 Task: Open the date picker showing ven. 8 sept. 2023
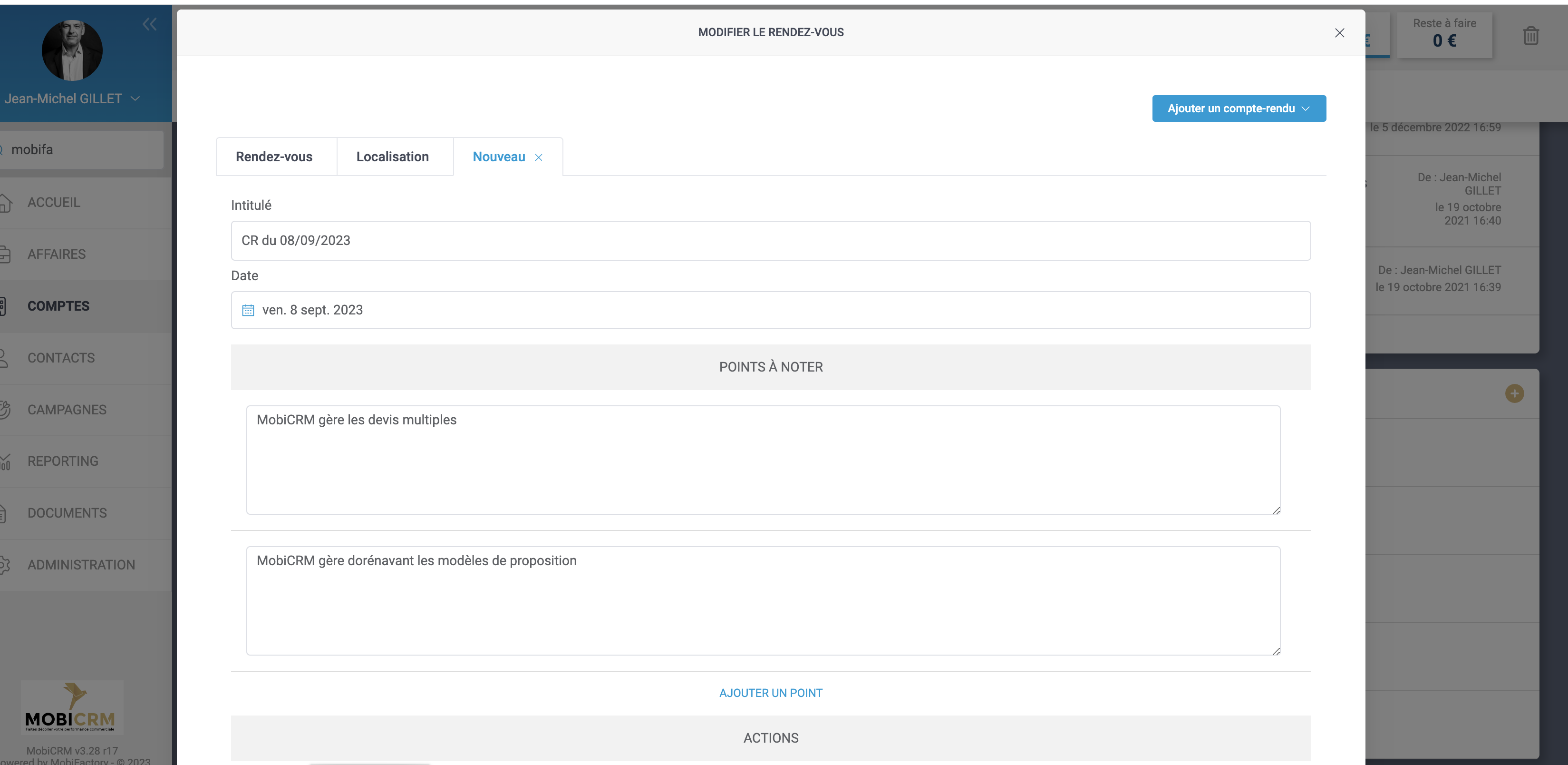point(770,311)
